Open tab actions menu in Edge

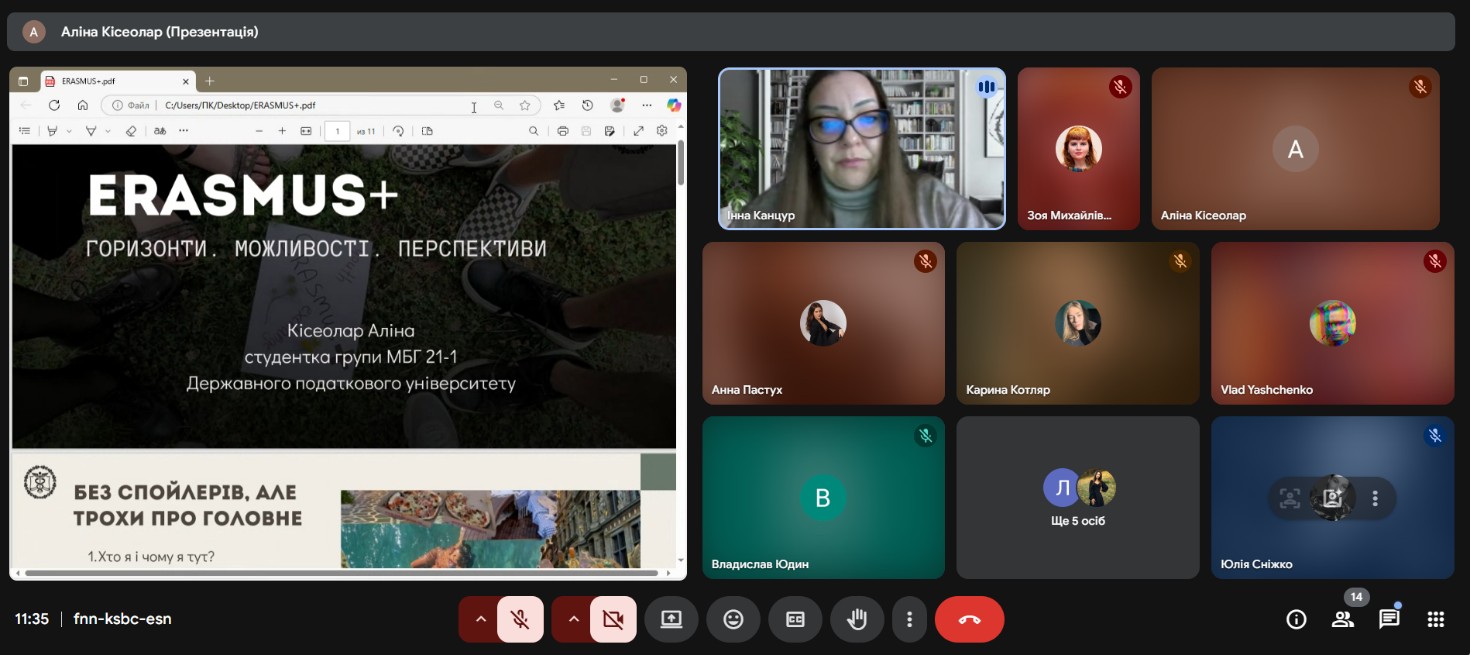pos(23,81)
